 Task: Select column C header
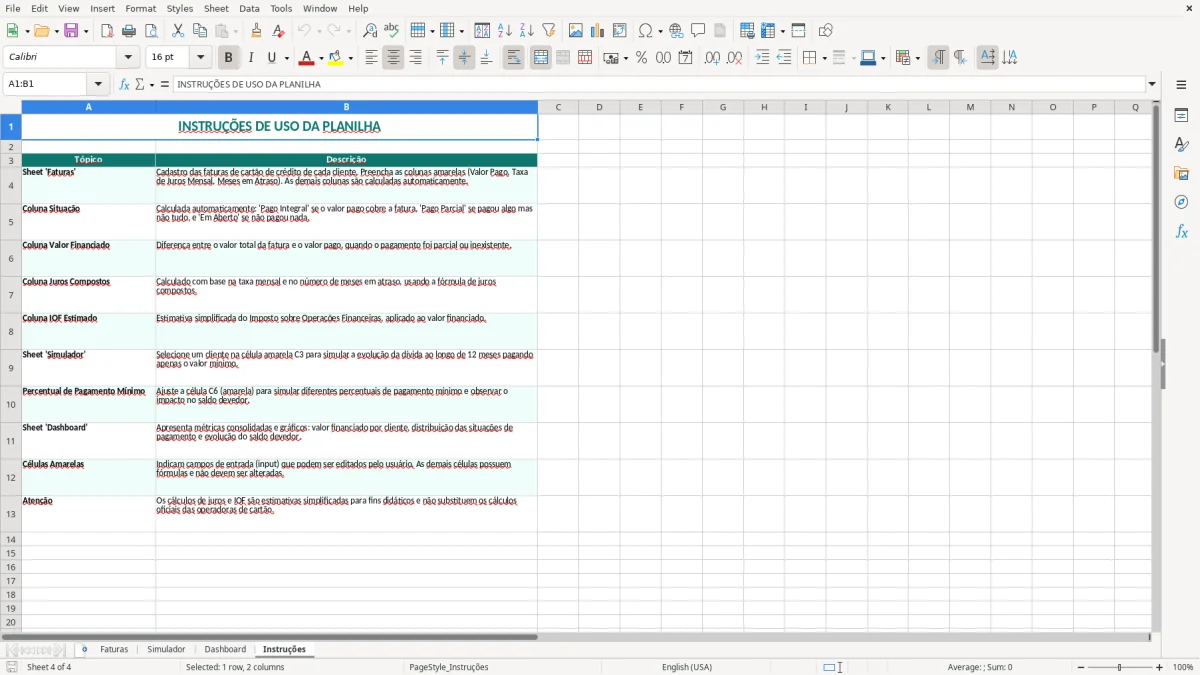[558, 107]
